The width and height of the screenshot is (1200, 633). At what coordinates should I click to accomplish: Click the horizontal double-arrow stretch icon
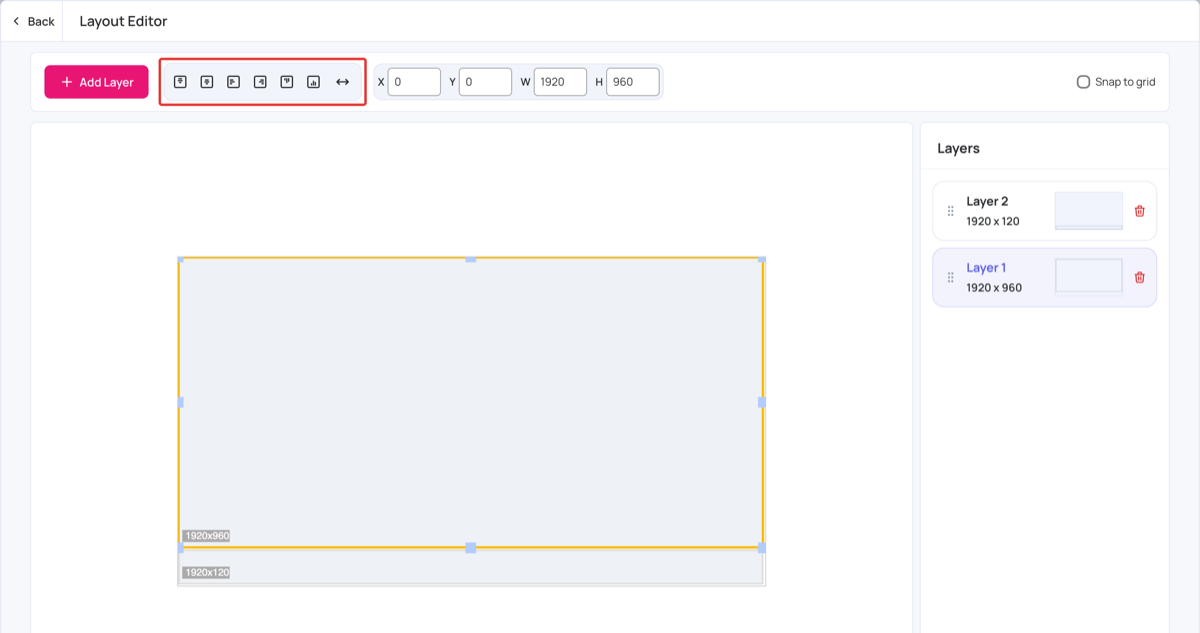(342, 82)
